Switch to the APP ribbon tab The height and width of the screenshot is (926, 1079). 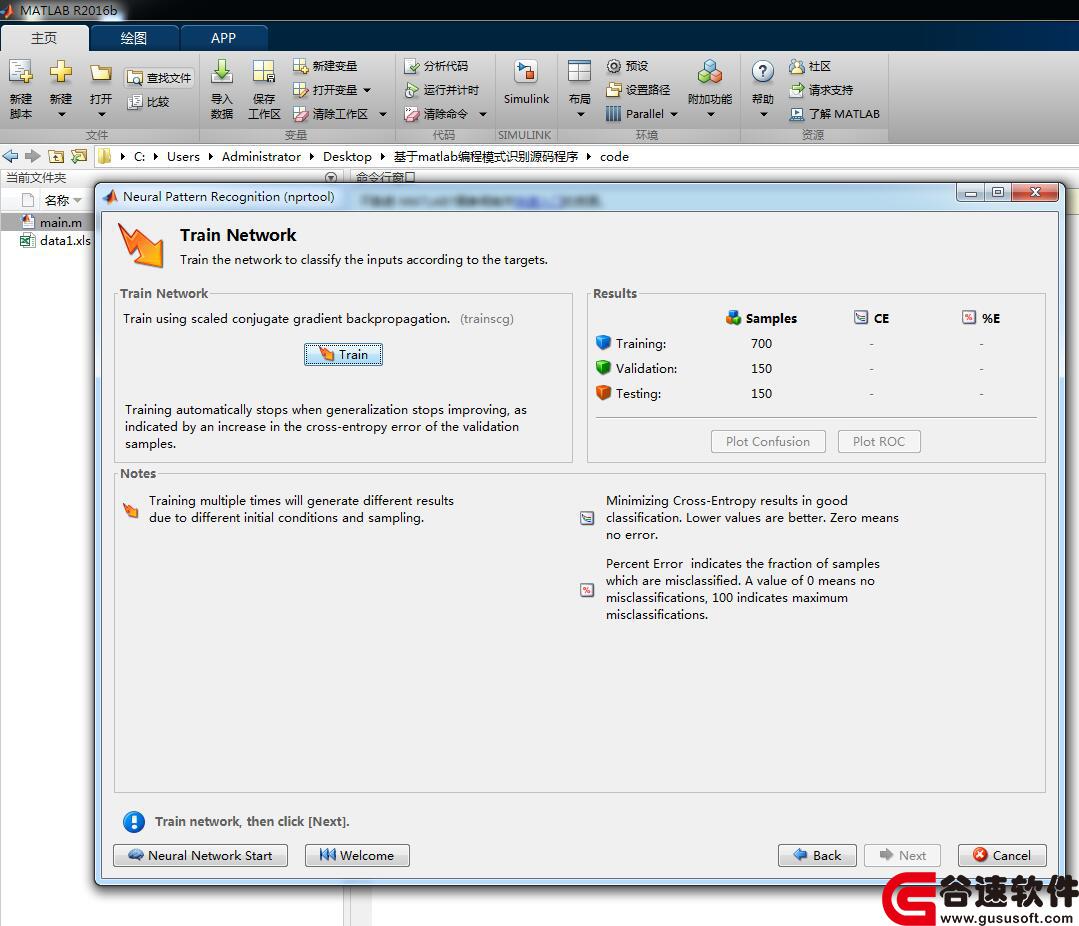pyautogui.click(x=223, y=39)
